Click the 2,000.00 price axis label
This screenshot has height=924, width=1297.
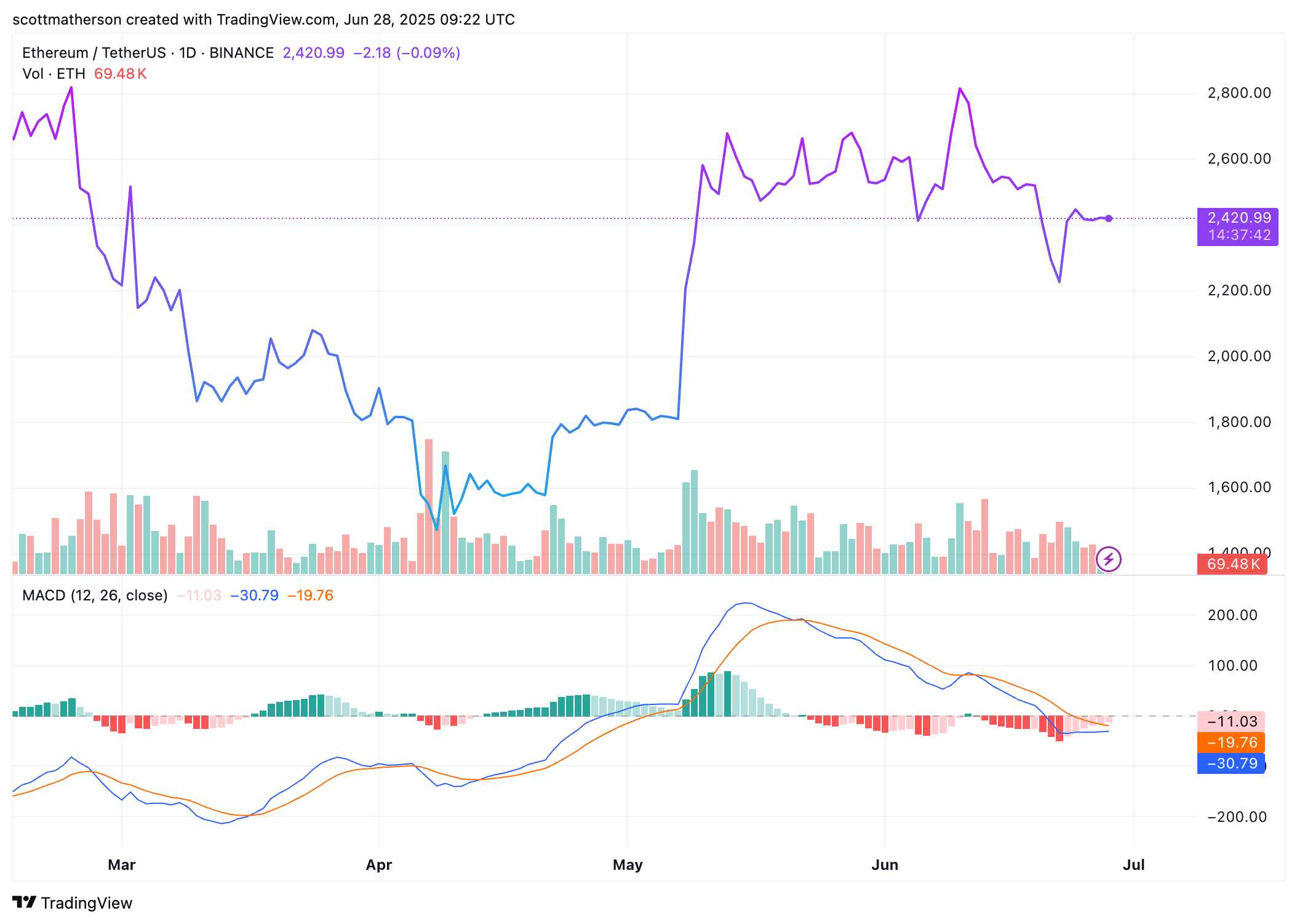[x=1239, y=356]
